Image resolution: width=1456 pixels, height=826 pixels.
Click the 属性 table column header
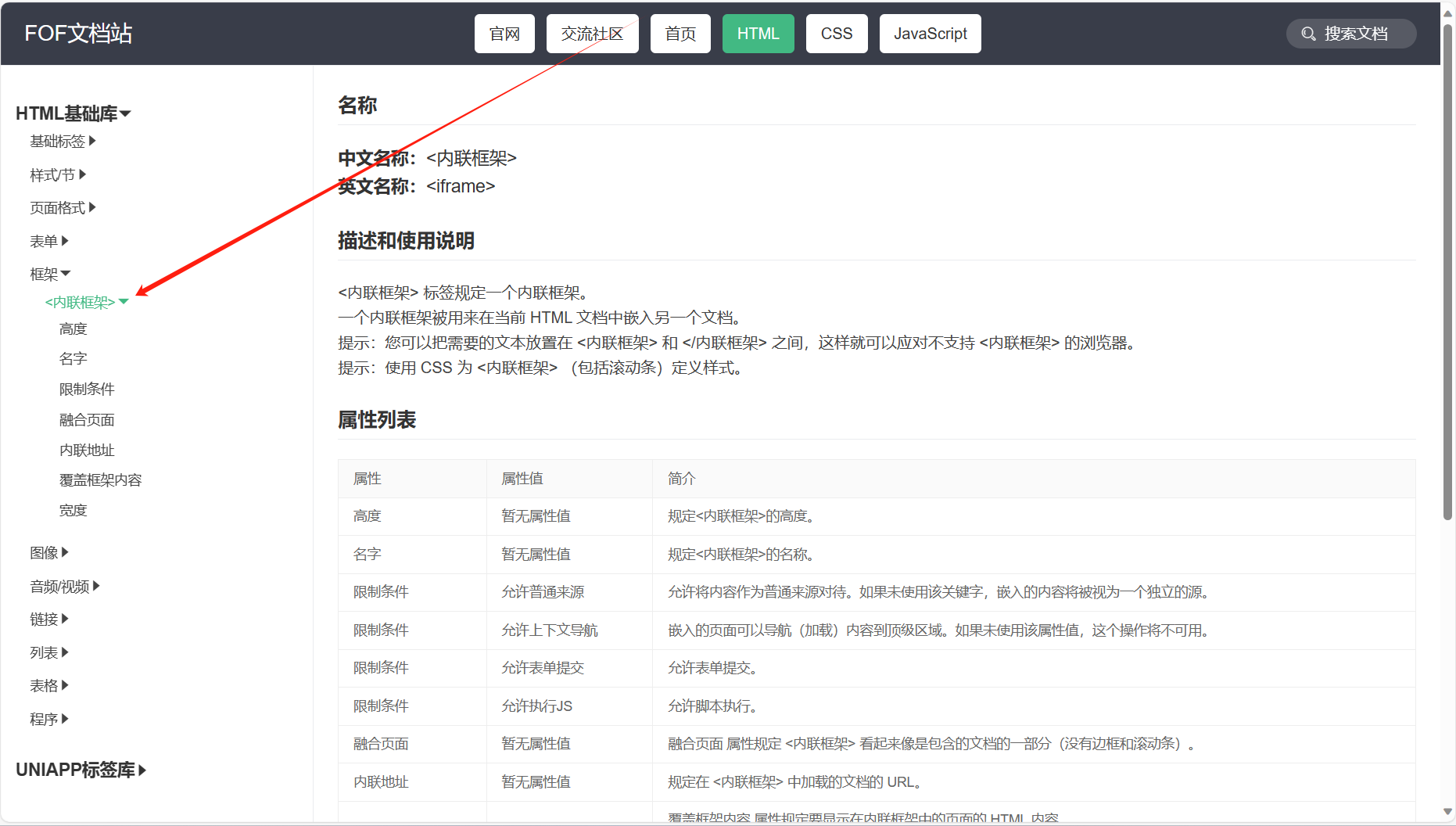click(x=412, y=479)
